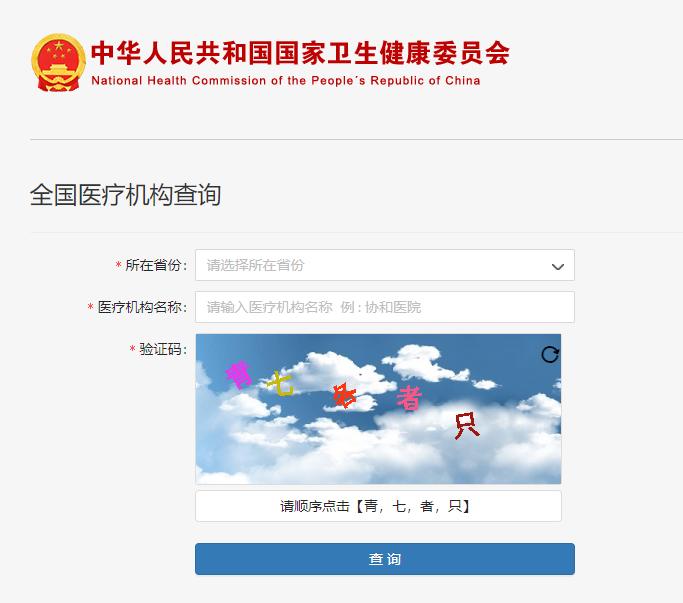Select the yellow 七 captcha character

tap(280, 384)
